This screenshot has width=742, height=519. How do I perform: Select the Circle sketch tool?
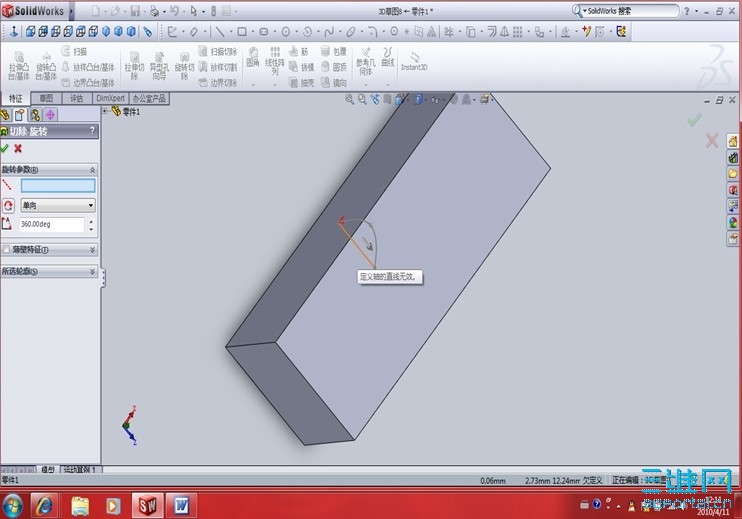coord(286,32)
